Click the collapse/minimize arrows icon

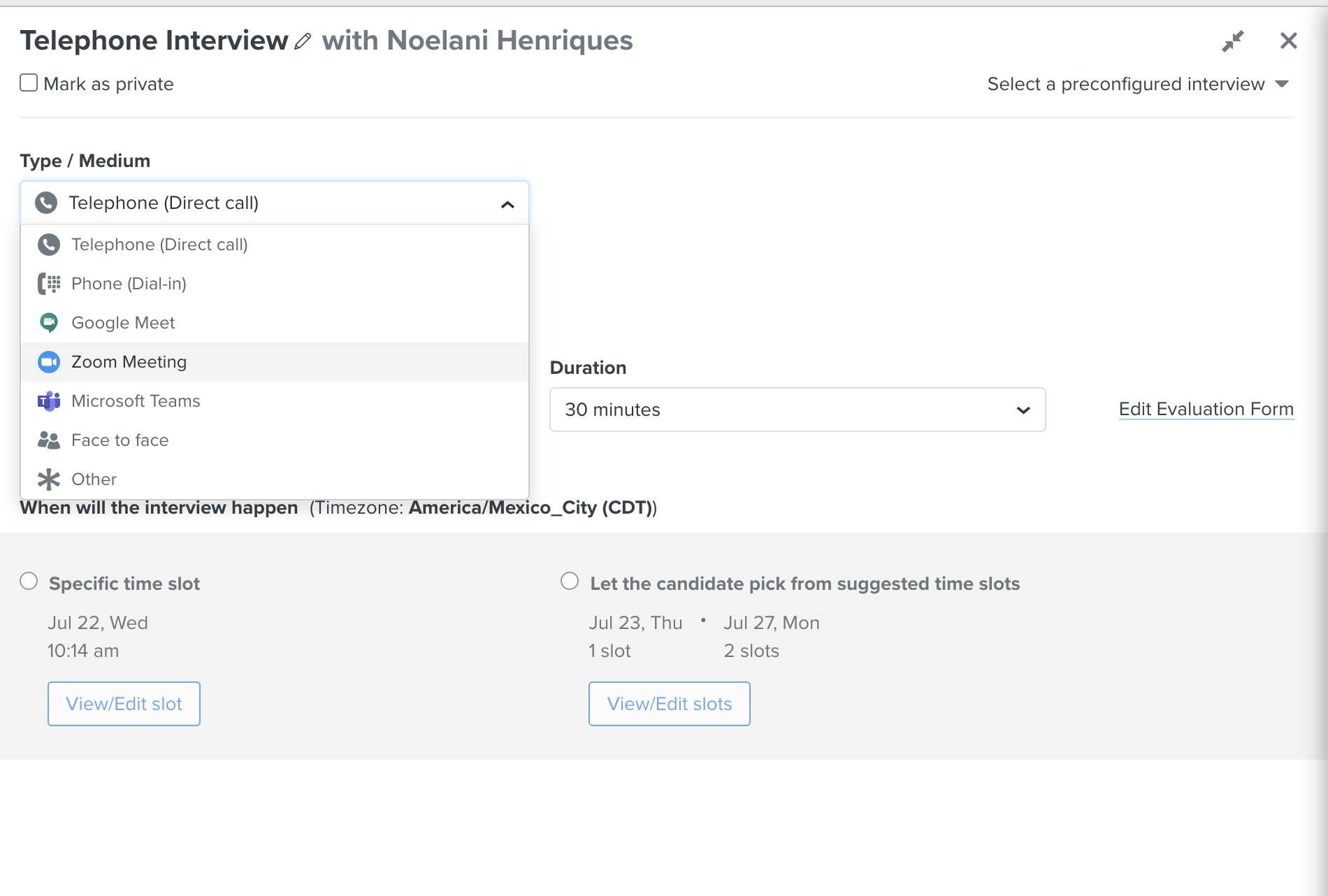coord(1233,41)
